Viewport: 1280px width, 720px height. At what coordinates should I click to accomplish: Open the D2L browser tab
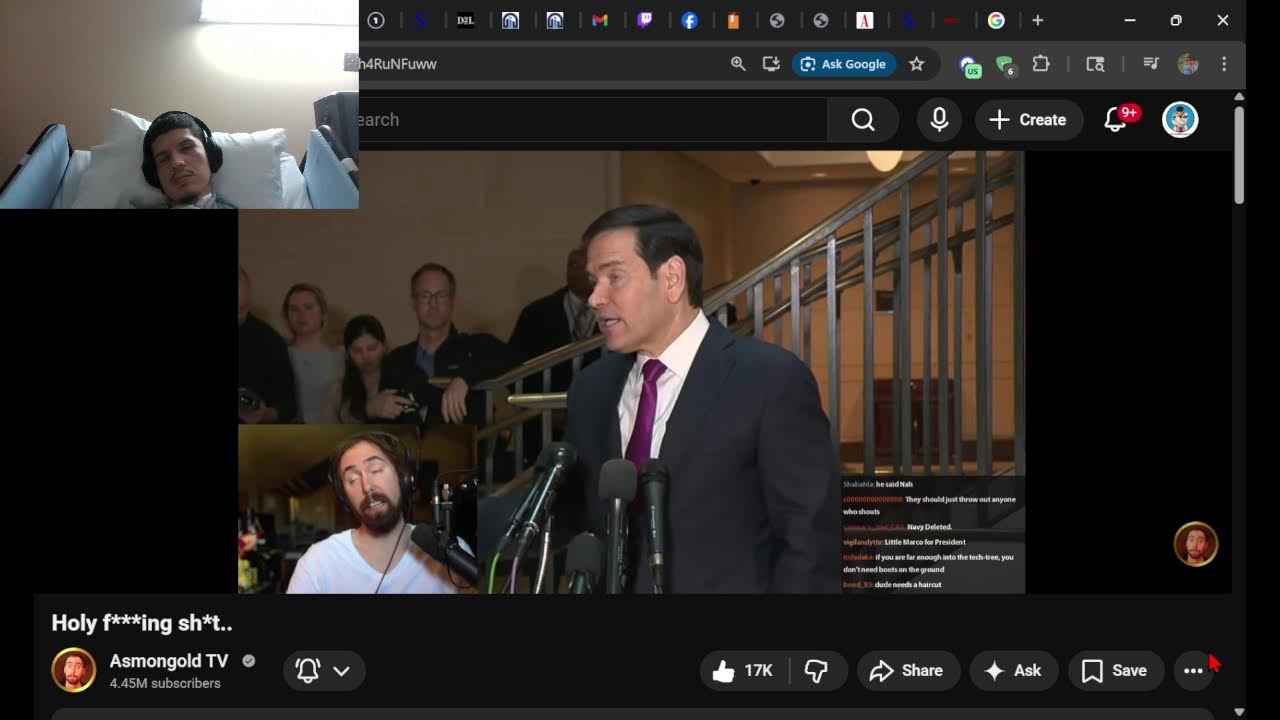465,20
